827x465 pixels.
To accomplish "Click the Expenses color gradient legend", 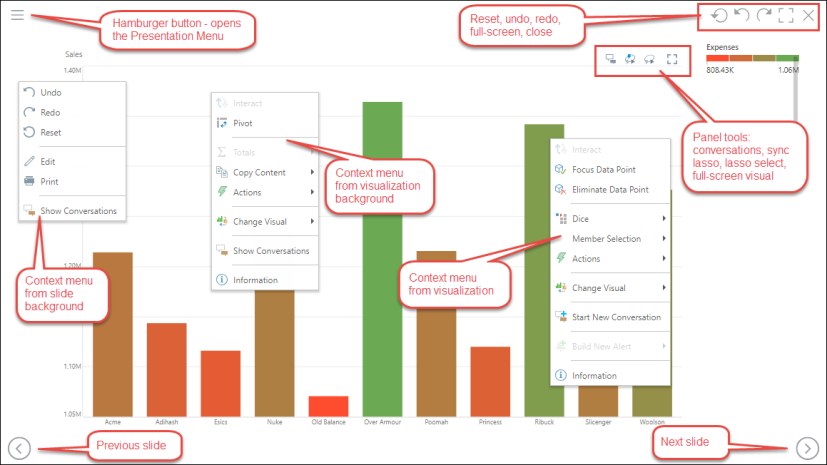I will pyautogui.click(x=752, y=59).
